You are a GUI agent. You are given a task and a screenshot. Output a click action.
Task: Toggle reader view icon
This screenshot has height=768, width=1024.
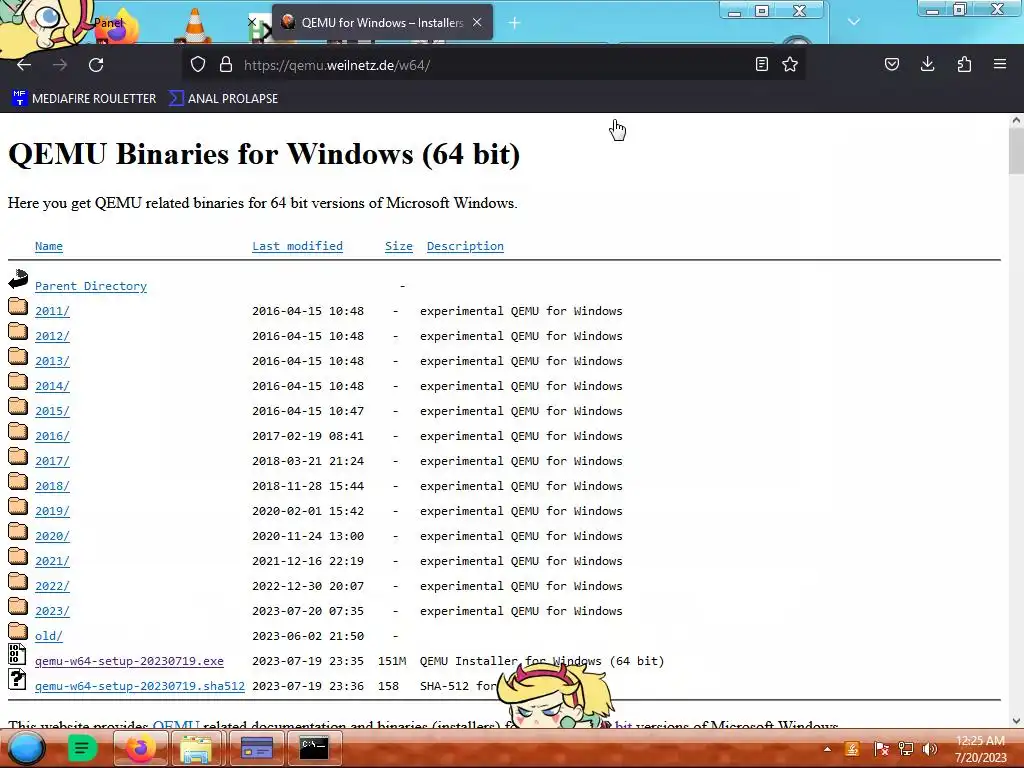coord(761,65)
